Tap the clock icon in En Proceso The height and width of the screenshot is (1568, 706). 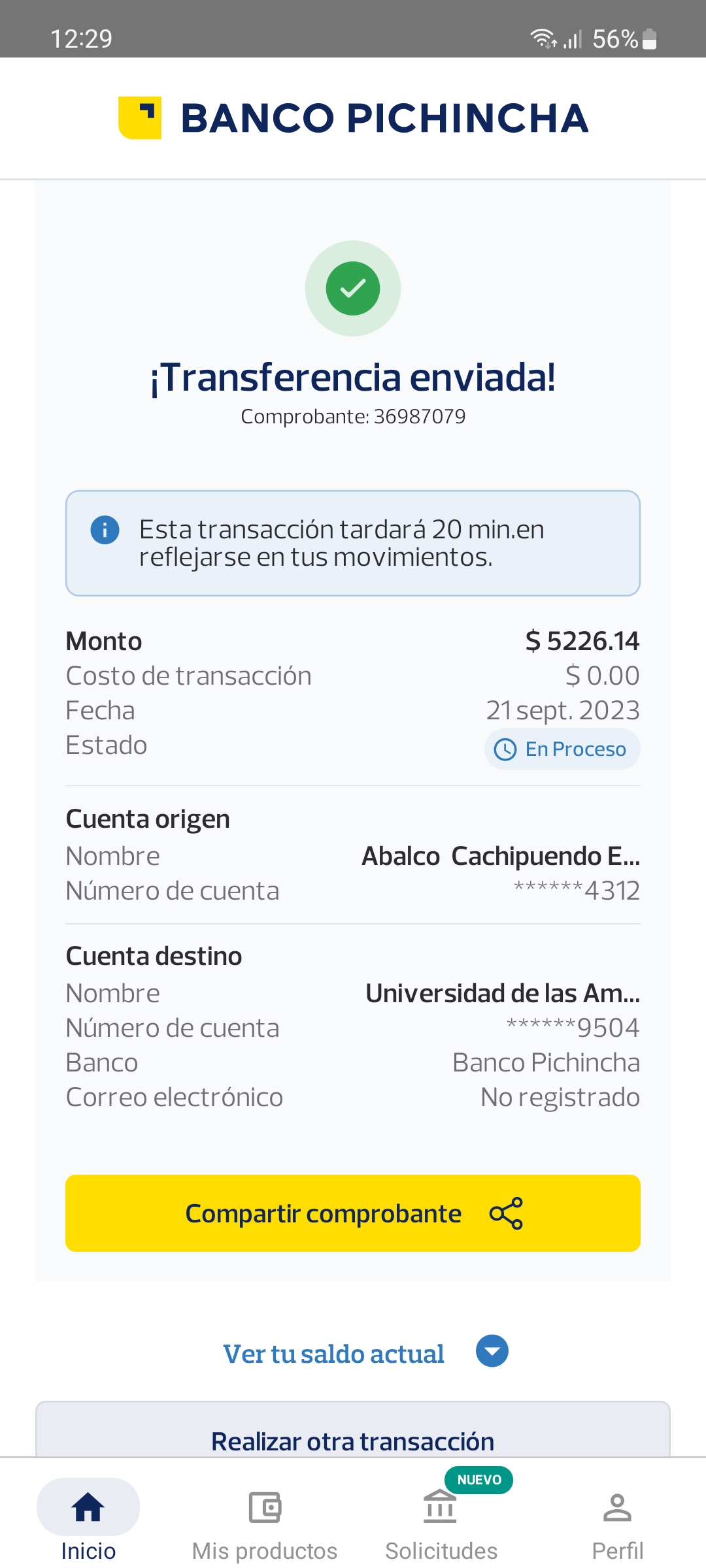point(505,749)
